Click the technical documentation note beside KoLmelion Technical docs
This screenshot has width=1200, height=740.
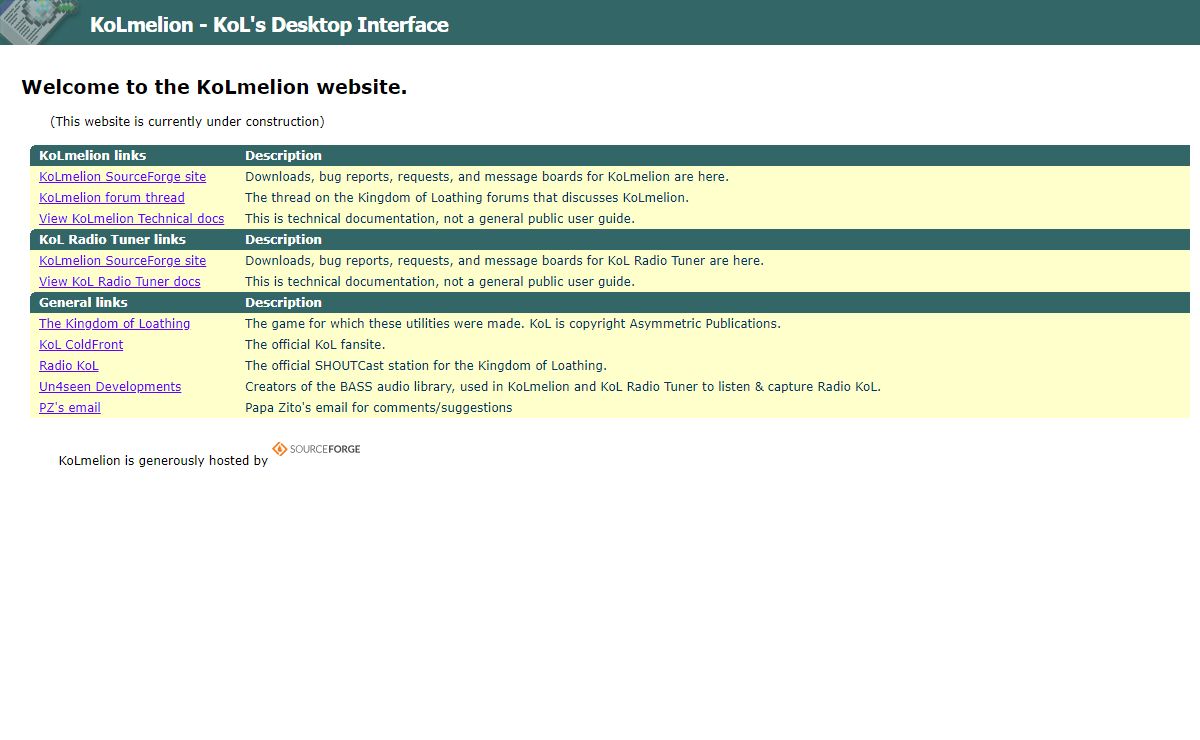[x=440, y=219]
